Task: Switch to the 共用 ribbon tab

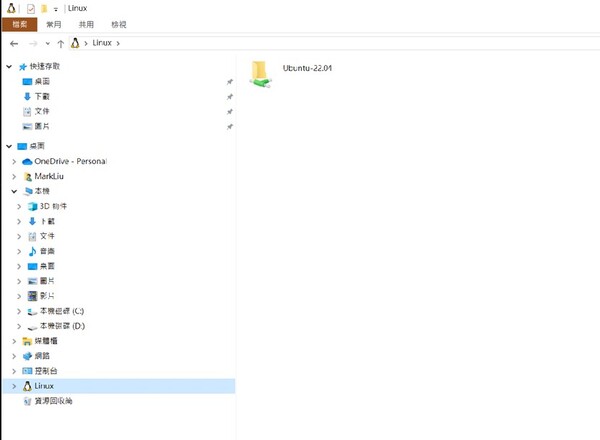Action: [x=87, y=24]
